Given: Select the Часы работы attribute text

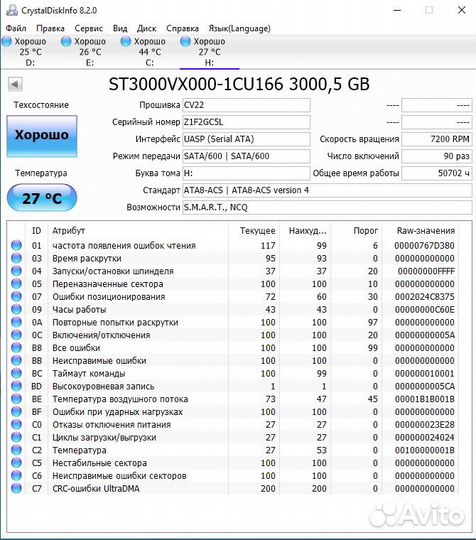Looking at the screenshot, I should 79,310.
